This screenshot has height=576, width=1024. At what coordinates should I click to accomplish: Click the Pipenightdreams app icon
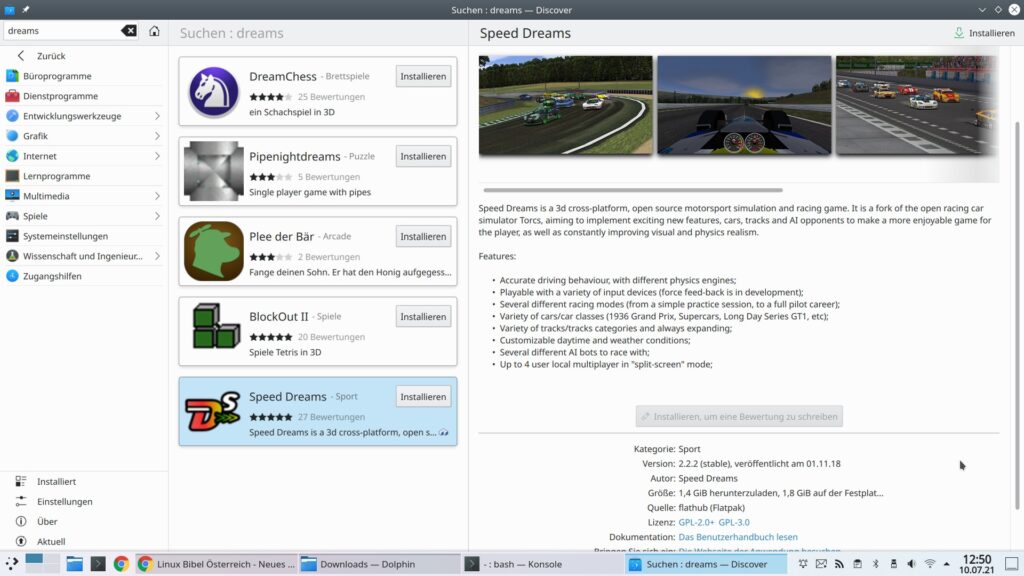click(x=214, y=171)
